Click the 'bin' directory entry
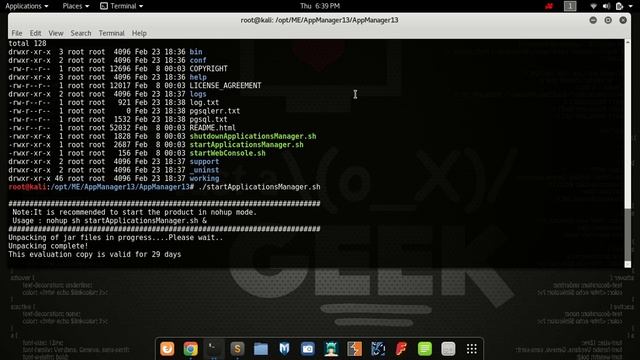This screenshot has height=360, width=640. [x=196, y=52]
